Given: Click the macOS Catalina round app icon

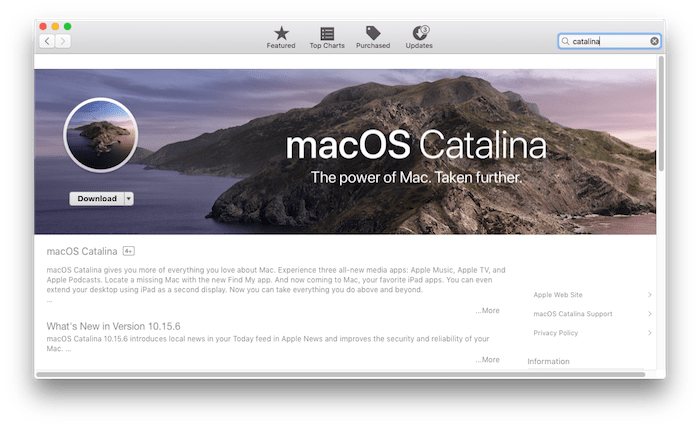Looking at the screenshot, I should tap(100, 135).
